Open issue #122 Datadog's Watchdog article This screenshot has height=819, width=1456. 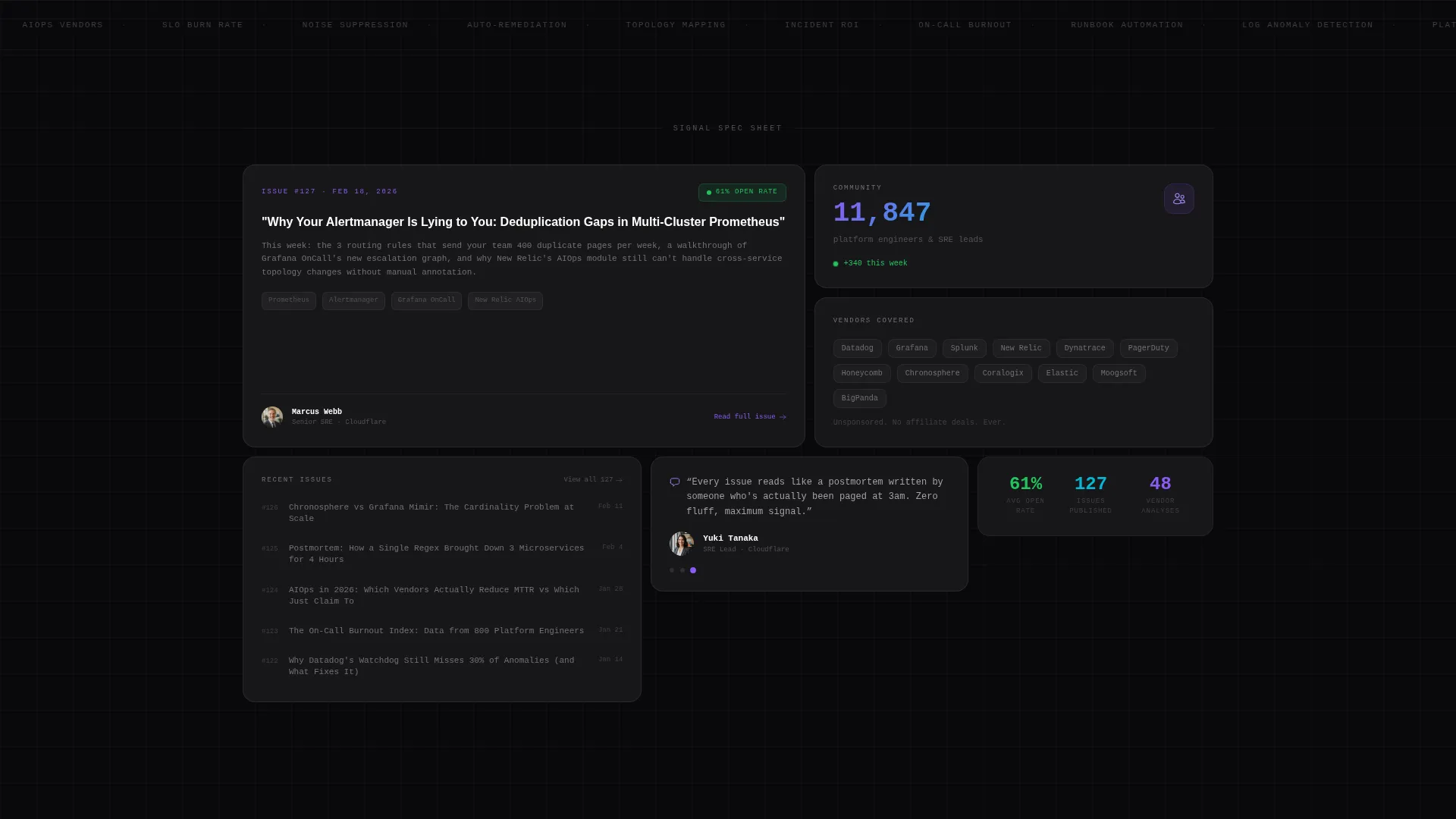(442, 667)
